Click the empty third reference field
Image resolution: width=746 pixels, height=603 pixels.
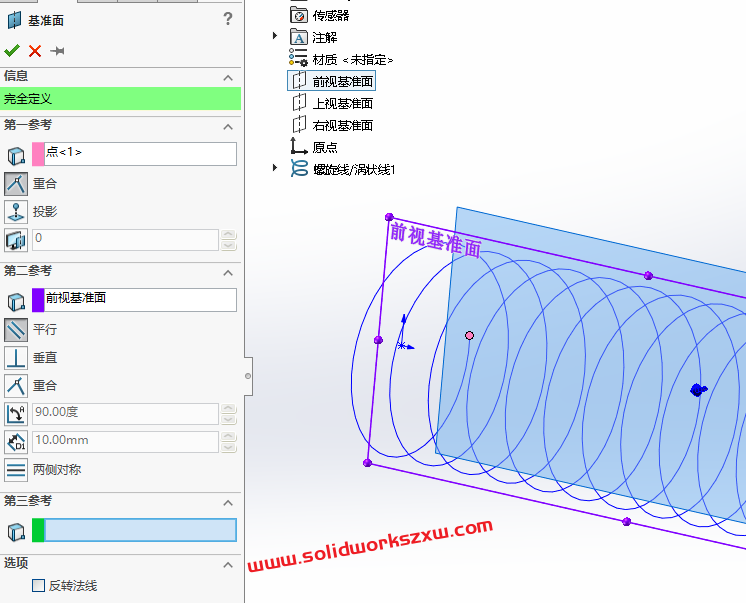tap(140, 530)
